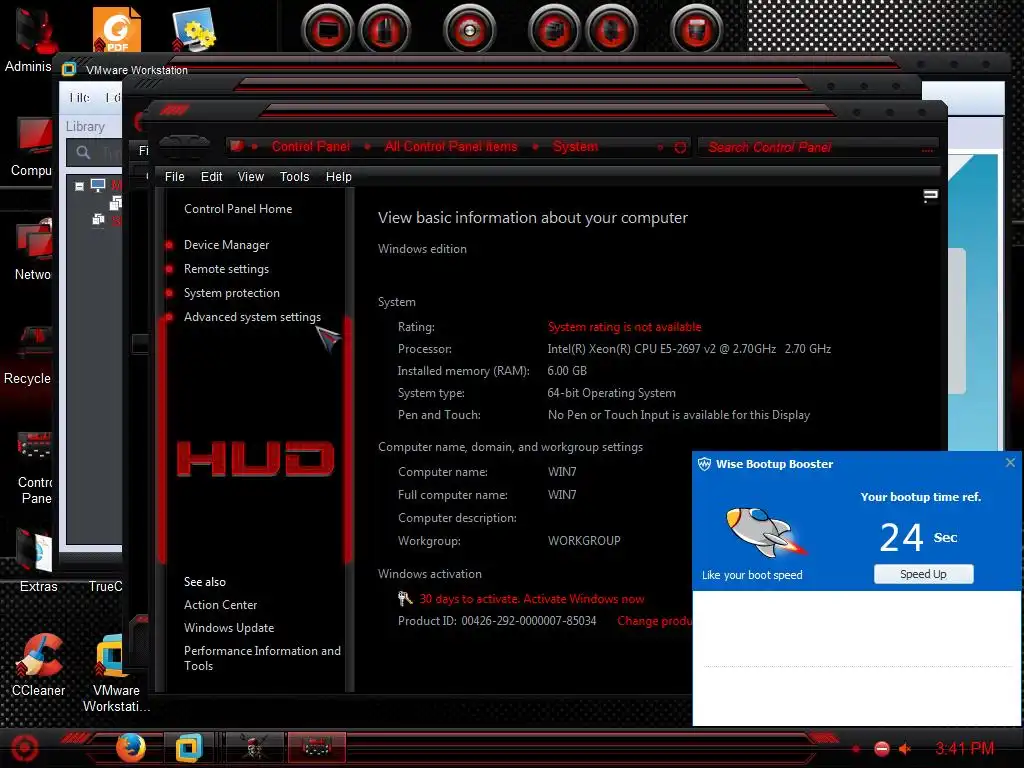Image resolution: width=1024 pixels, height=768 pixels.
Task: Open Remote settings
Action: pyautogui.click(x=226, y=269)
